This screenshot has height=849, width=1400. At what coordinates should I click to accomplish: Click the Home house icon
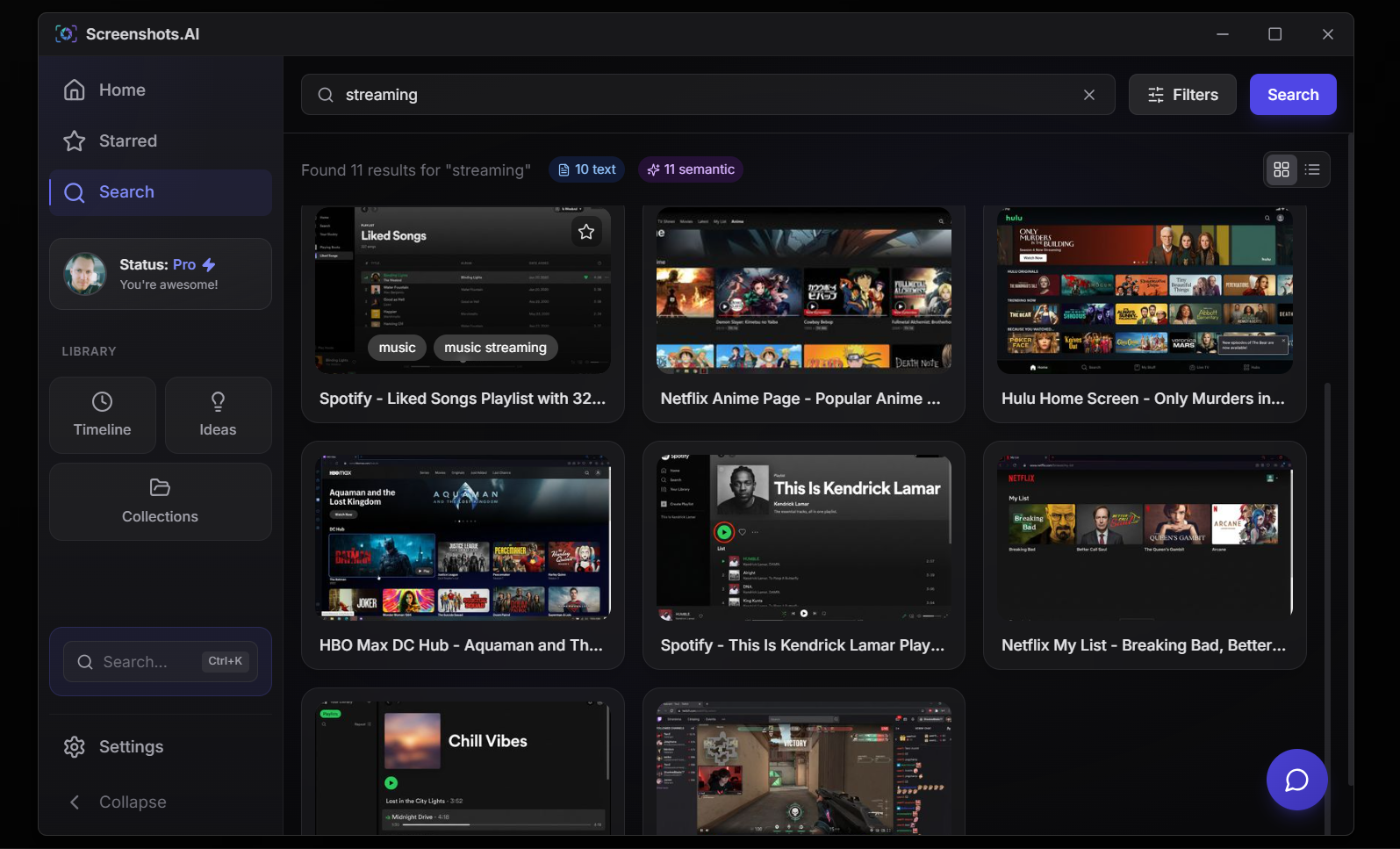(x=75, y=90)
